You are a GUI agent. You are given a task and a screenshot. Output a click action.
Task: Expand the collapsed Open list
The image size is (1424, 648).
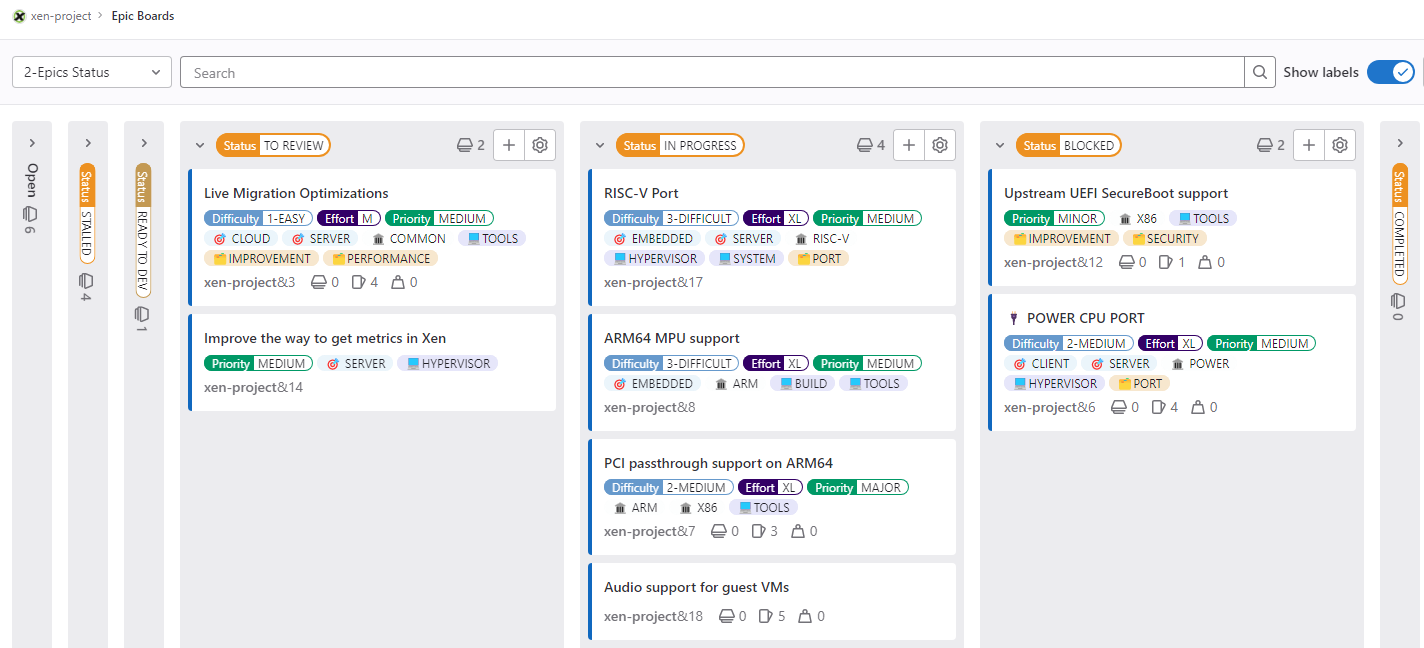pyautogui.click(x=31, y=141)
